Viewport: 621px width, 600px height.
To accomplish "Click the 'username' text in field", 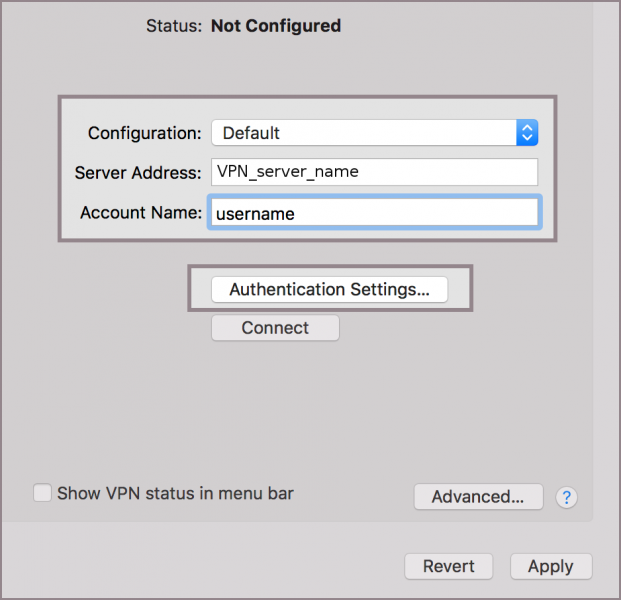I will (x=255, y=213).
